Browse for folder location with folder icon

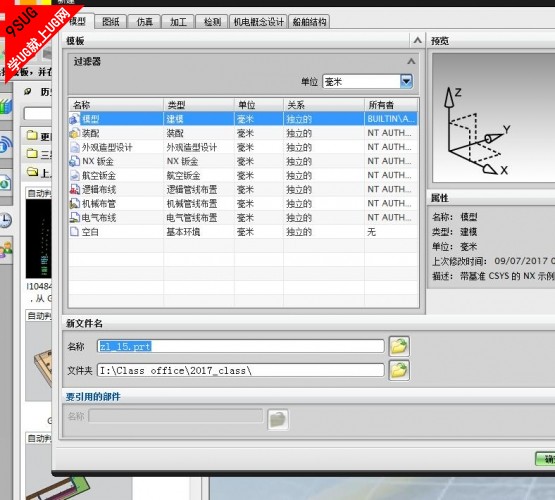click(x=399, y=370)
